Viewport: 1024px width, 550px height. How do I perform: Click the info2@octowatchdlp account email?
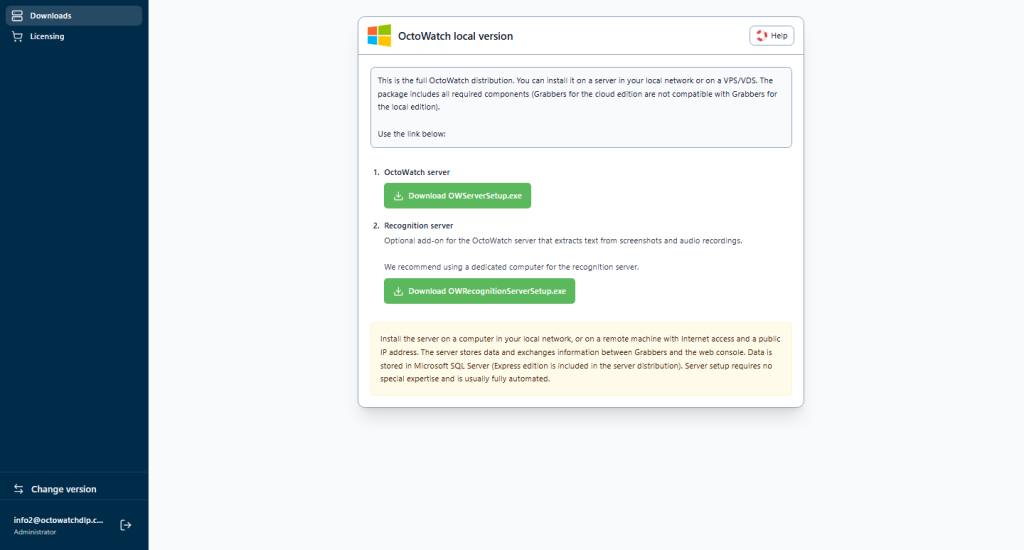pyautogui.click(x=58, y=520)
